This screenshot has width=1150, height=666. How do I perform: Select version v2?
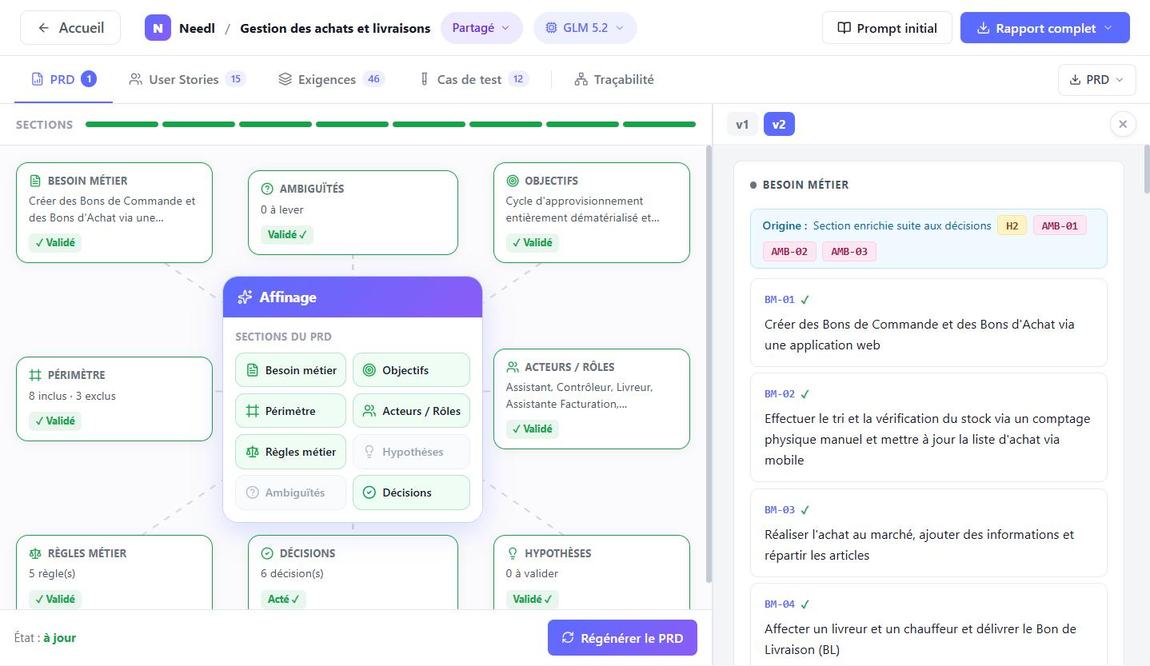point(779,124)
